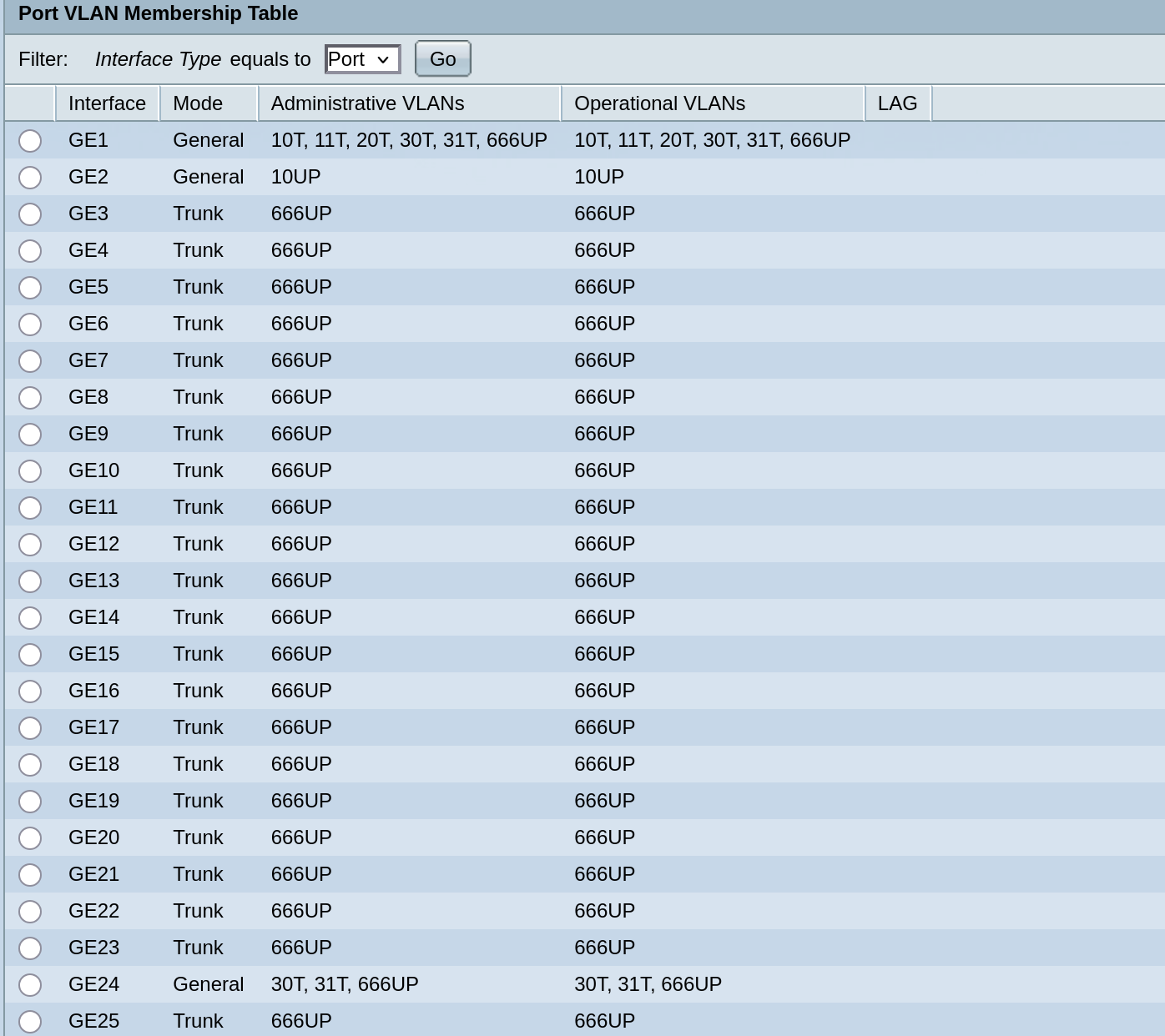Click the General mode cell for GE2
This screenshot has width=1165, height=1036.
tap(208, 177)
